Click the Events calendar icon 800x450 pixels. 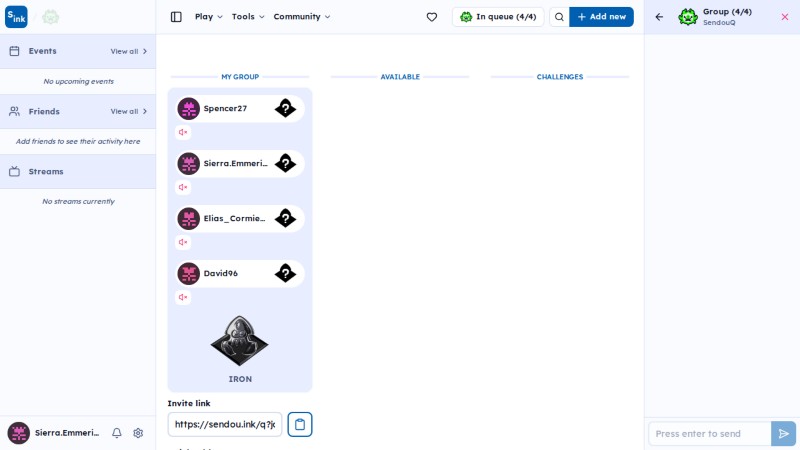(14, 51)
